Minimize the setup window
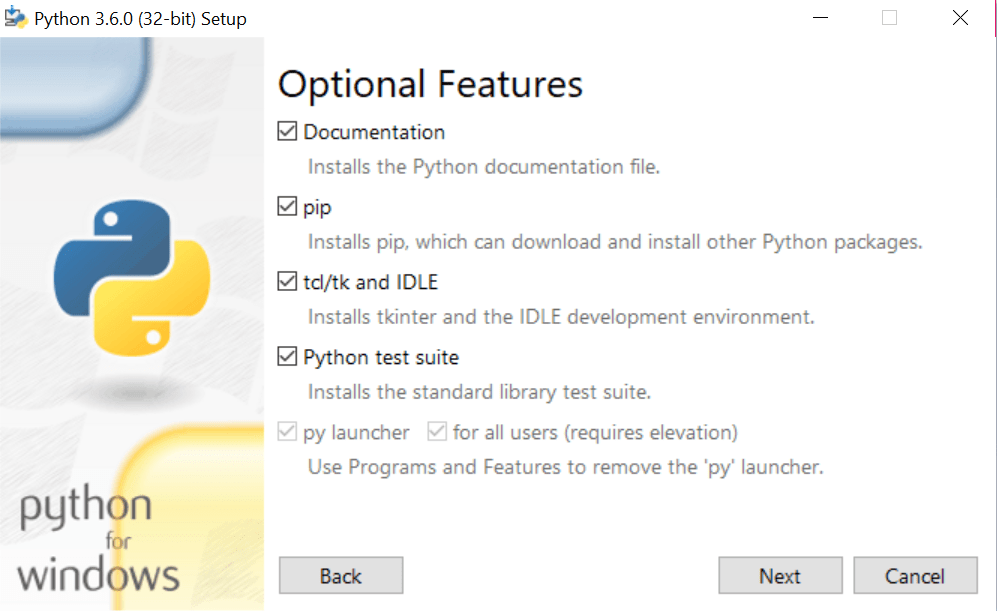The height and width of the screenshot is (611, 997). pyautogui.click(x=820, y=17)
